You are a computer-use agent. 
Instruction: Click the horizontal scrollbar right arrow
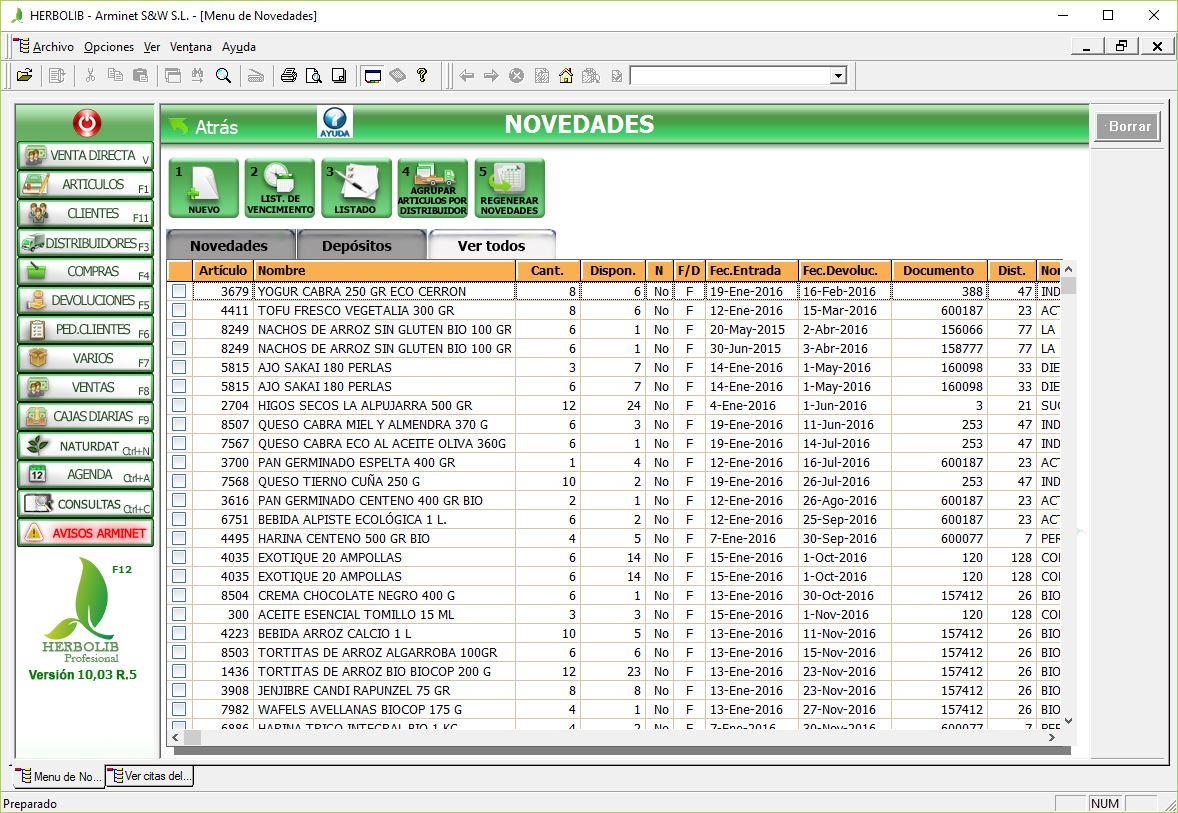(x=1052, y=737)
